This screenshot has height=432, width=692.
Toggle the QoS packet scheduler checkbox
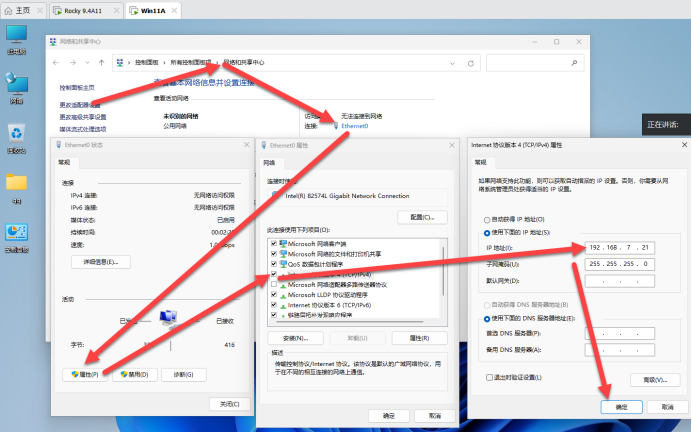[x=273, y=263]
